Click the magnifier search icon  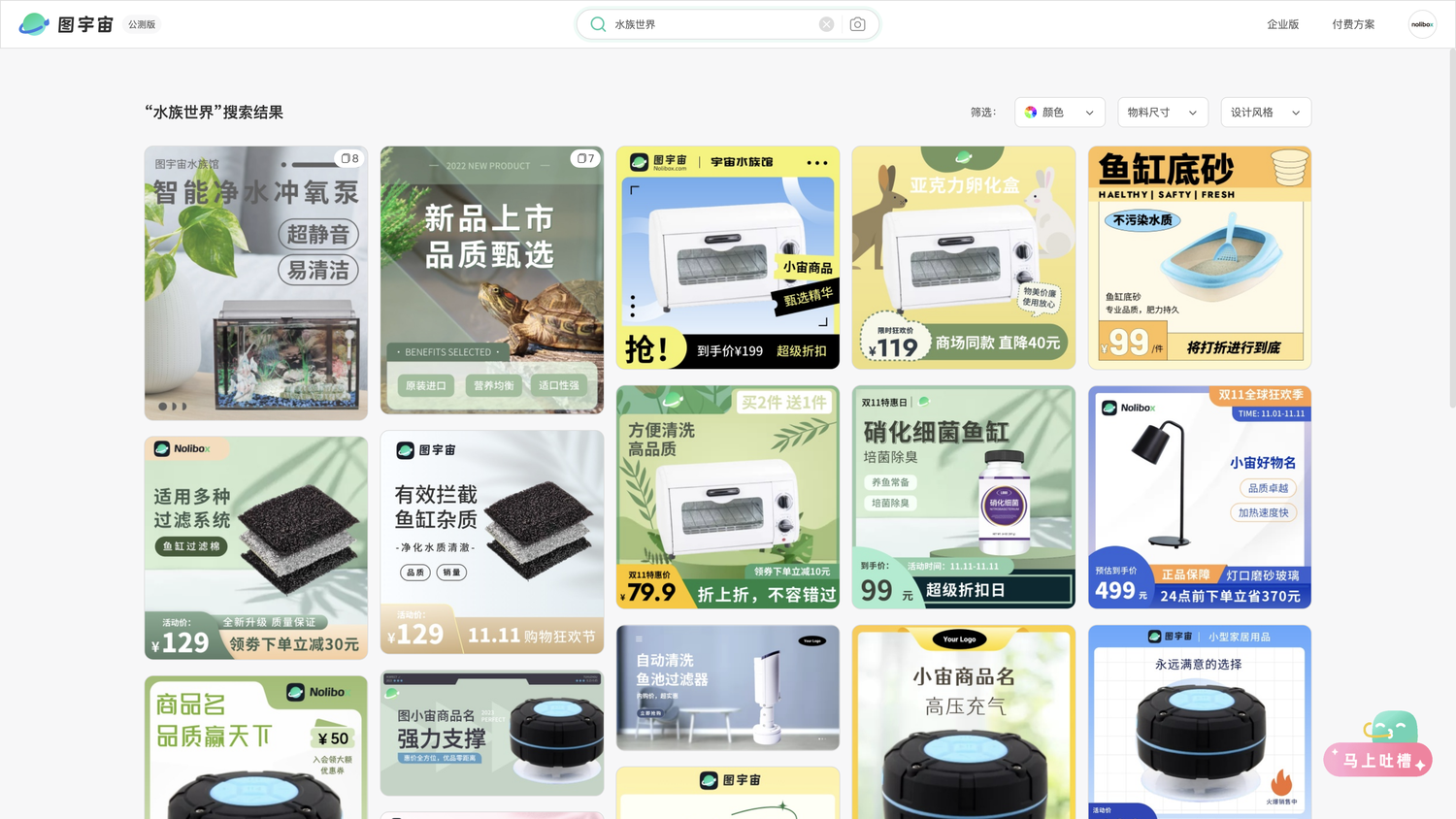pos(598,24)
